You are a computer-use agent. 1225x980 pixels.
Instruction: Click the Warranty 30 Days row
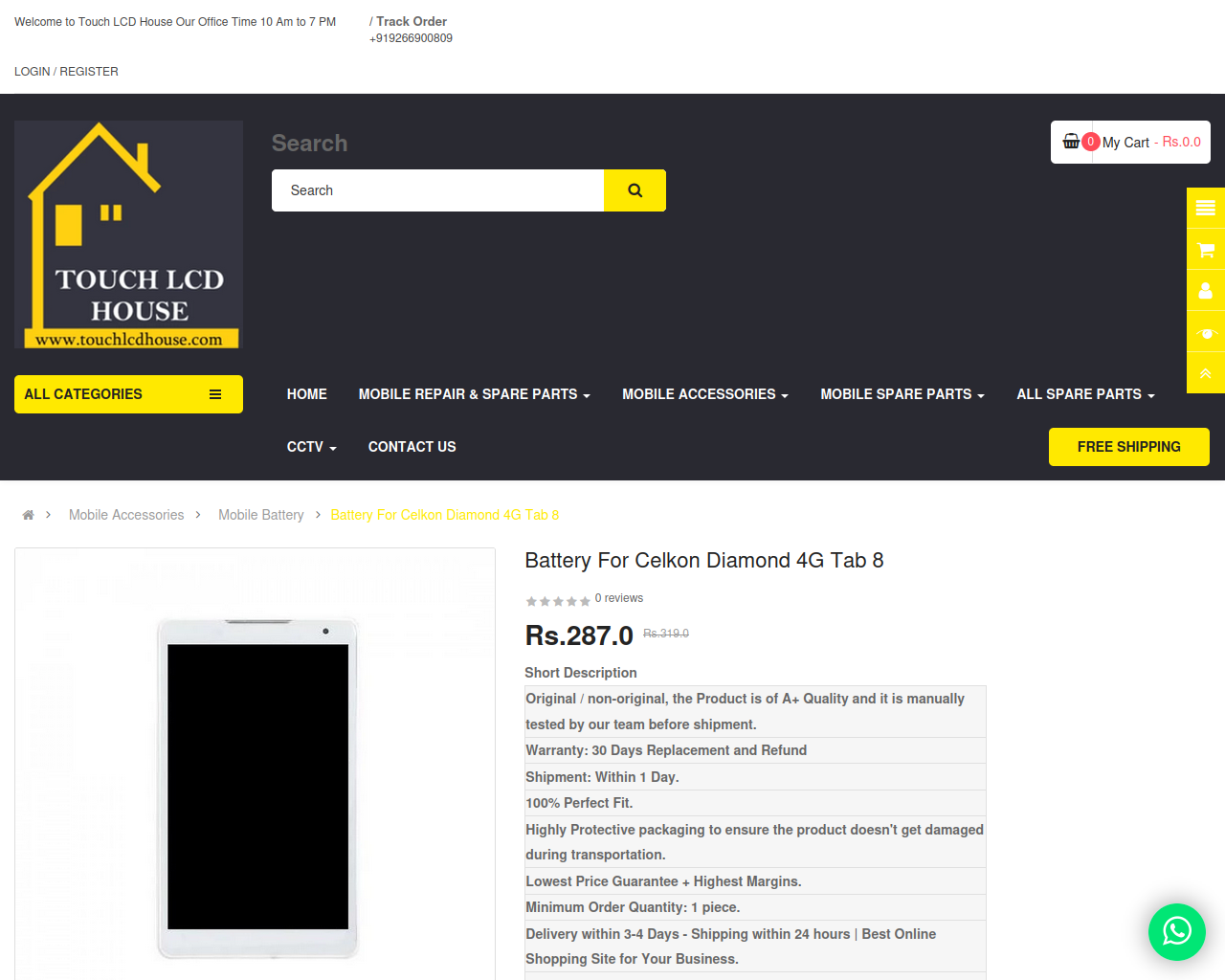click(755, 750)
